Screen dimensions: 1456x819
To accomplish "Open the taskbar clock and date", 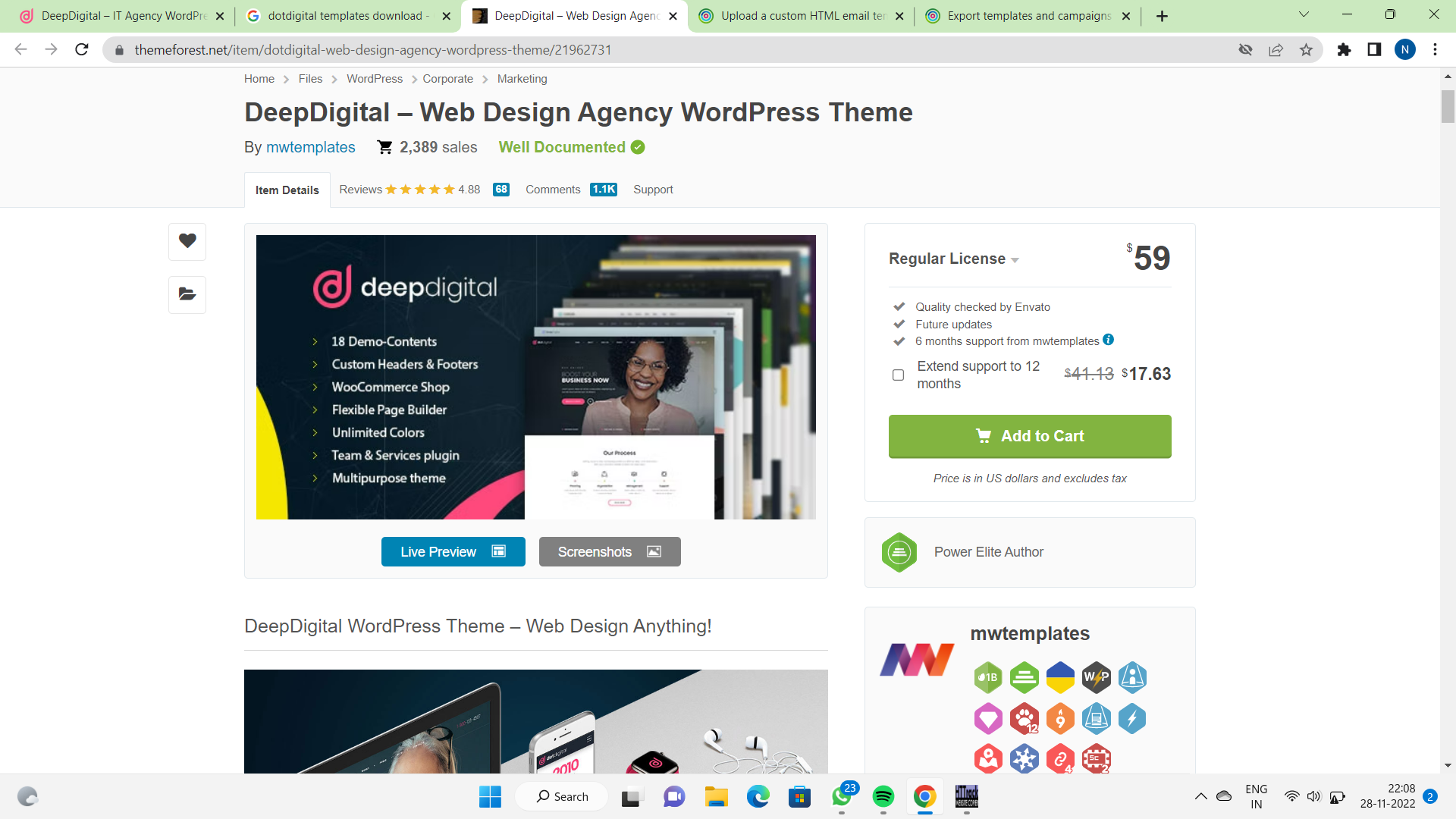I will tap(1387, 796).
